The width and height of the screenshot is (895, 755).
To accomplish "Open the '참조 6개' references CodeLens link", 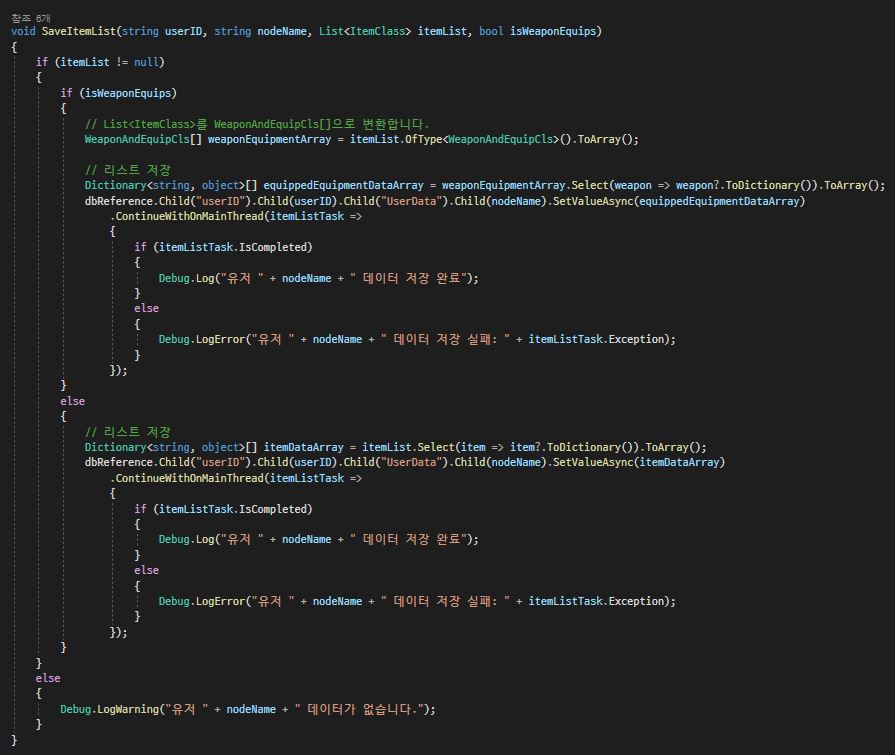I will [31, 18].
